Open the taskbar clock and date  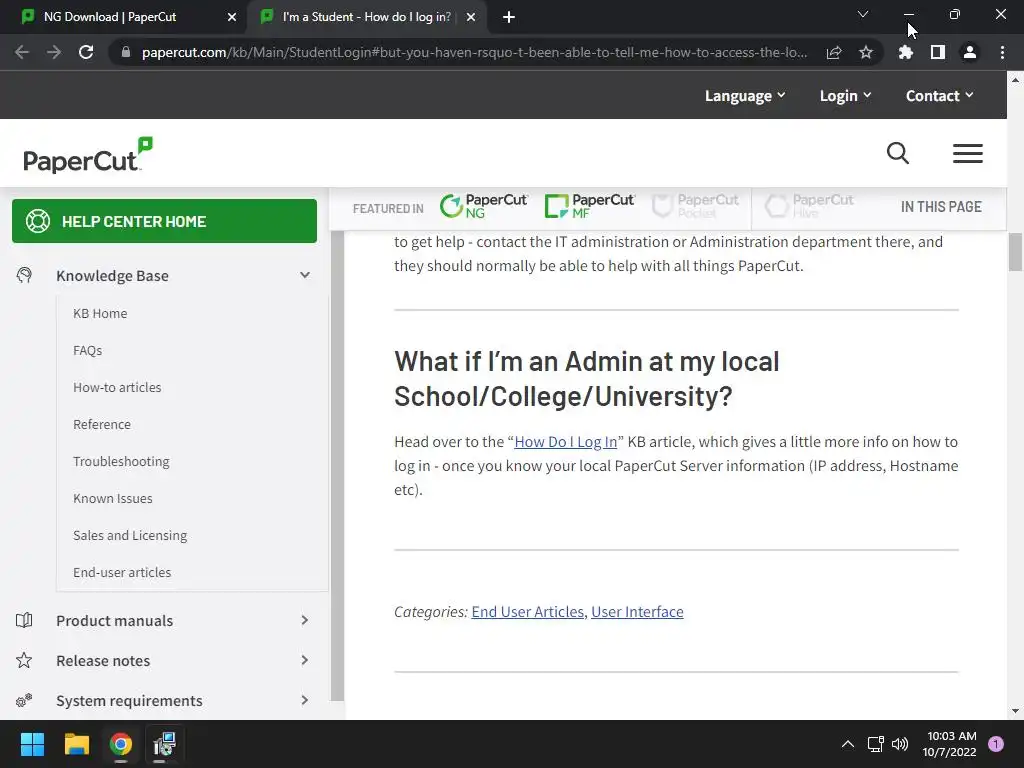pyautogui.click(x=950, y=744)
